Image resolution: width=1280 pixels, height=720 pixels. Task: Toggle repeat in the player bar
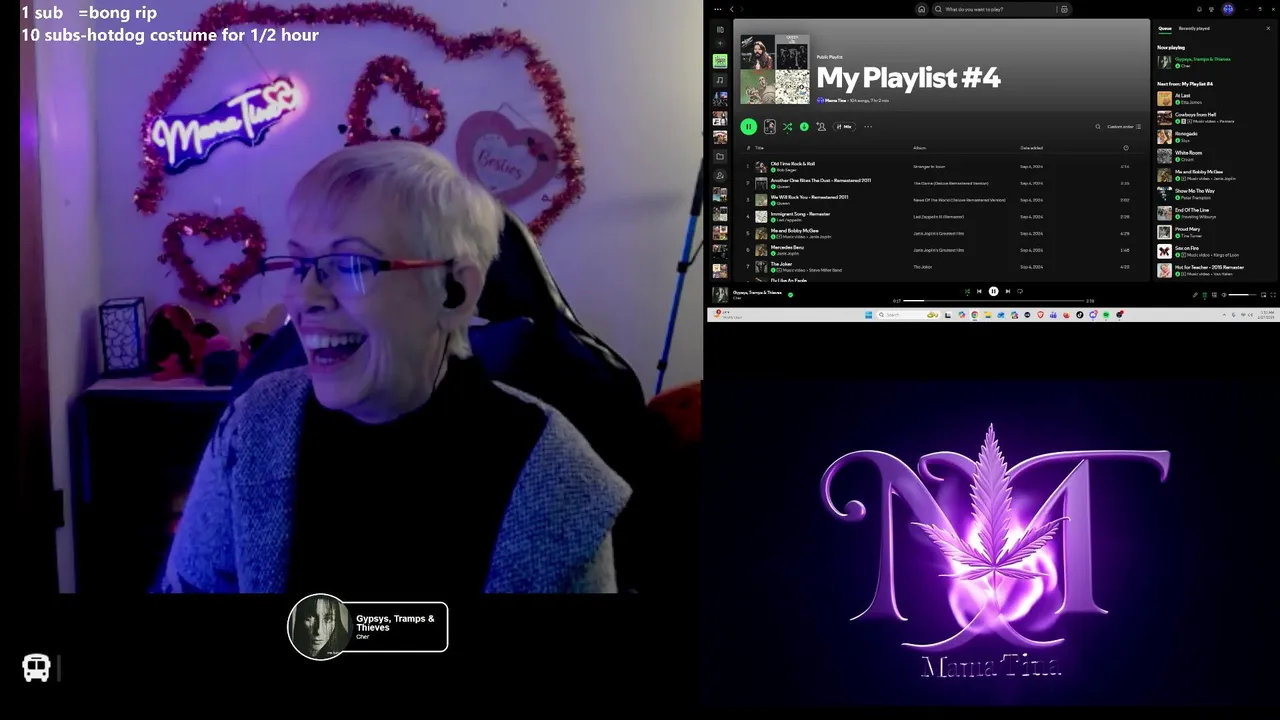point(1020,291)
